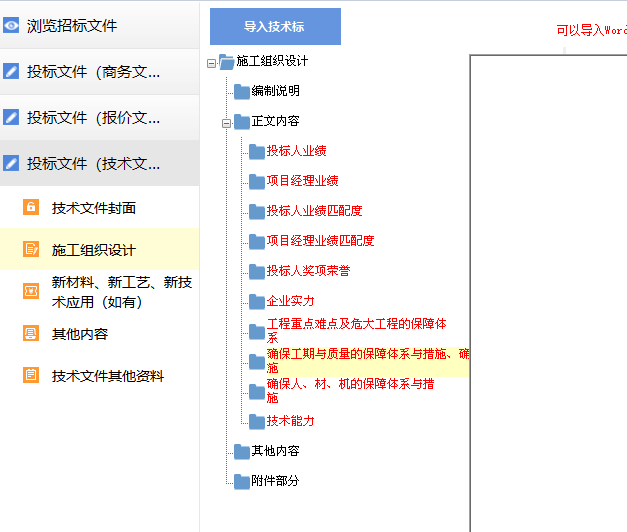Click the orange icon beside 施工组织设计 in sidebar
This screenshot has height=532, width=627.
click(31, 250)
